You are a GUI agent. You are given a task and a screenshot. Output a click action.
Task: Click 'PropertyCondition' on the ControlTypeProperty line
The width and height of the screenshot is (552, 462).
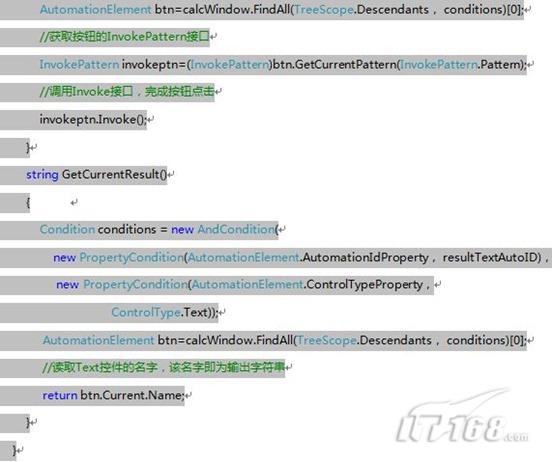(x=136, y=285)
